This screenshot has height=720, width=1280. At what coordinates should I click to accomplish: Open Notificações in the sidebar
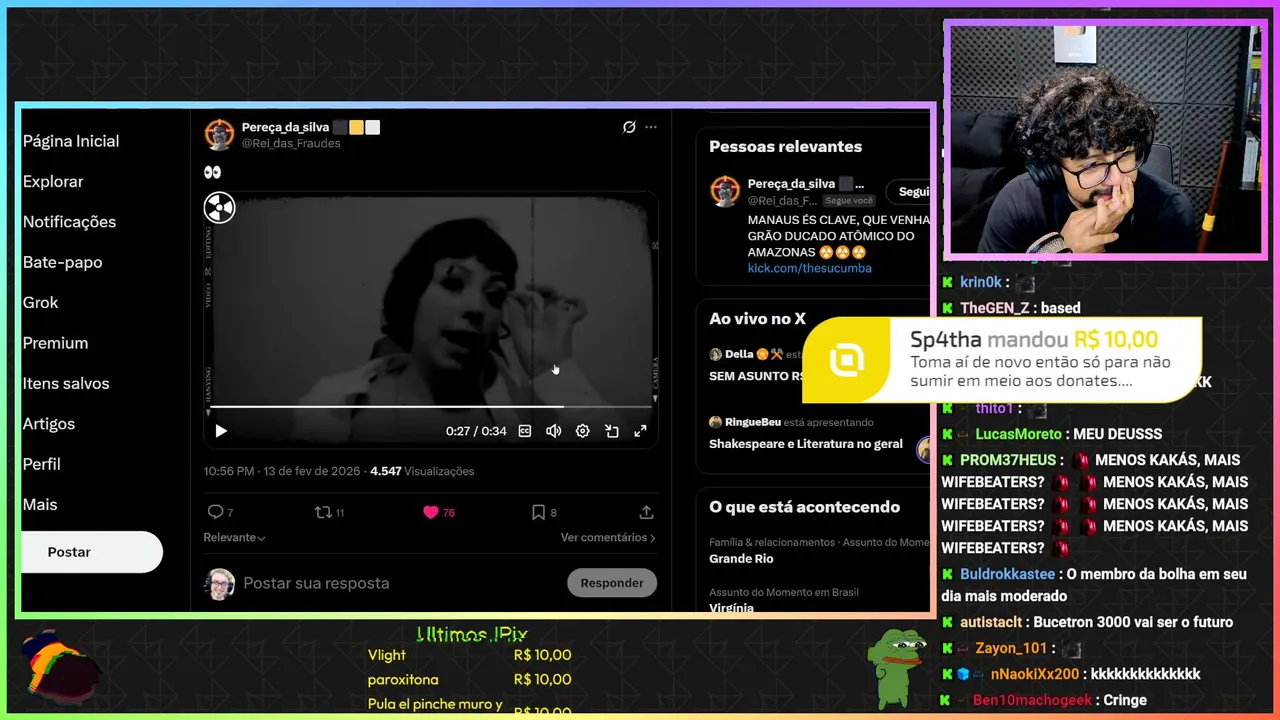tap(69, 222)
